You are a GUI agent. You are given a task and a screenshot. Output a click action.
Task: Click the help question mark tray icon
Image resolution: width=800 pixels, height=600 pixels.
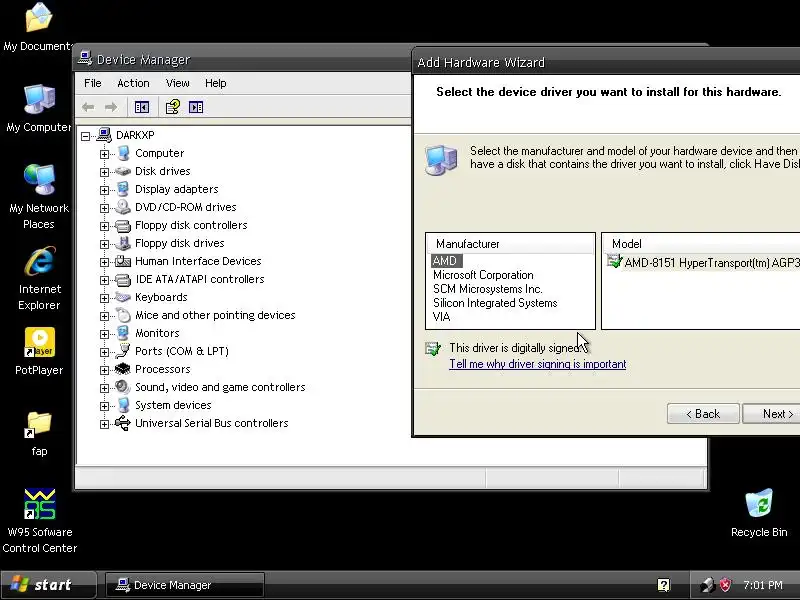[663, 585]
